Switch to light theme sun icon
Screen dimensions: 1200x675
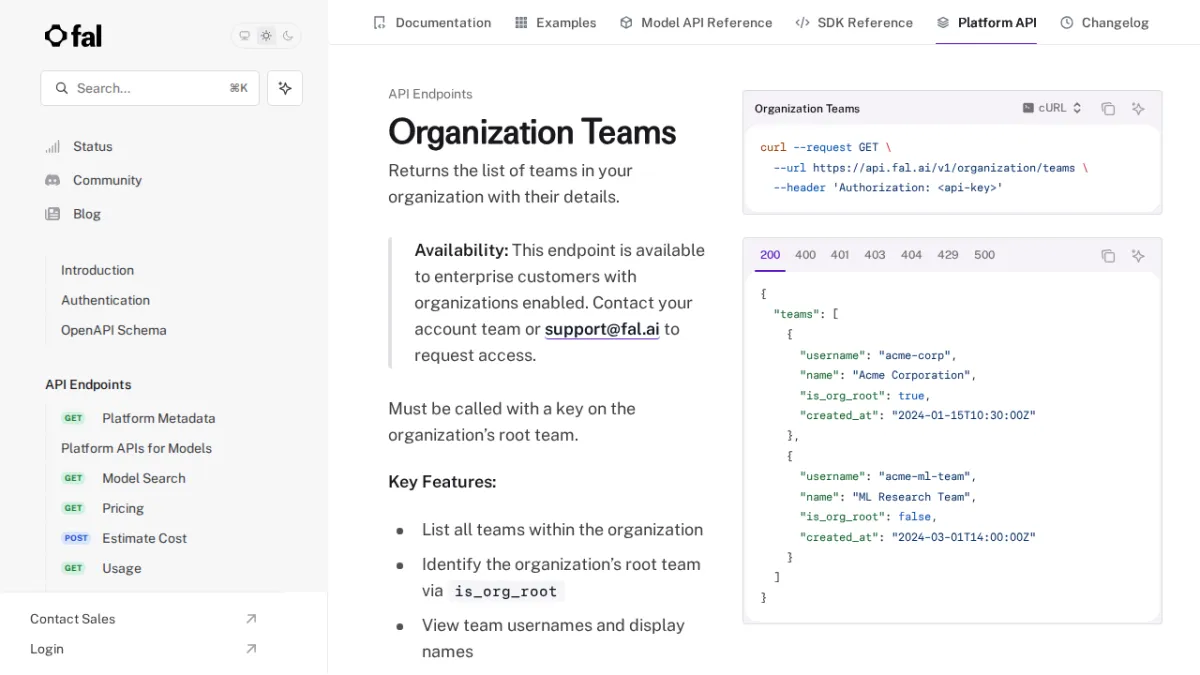[266, 36]
